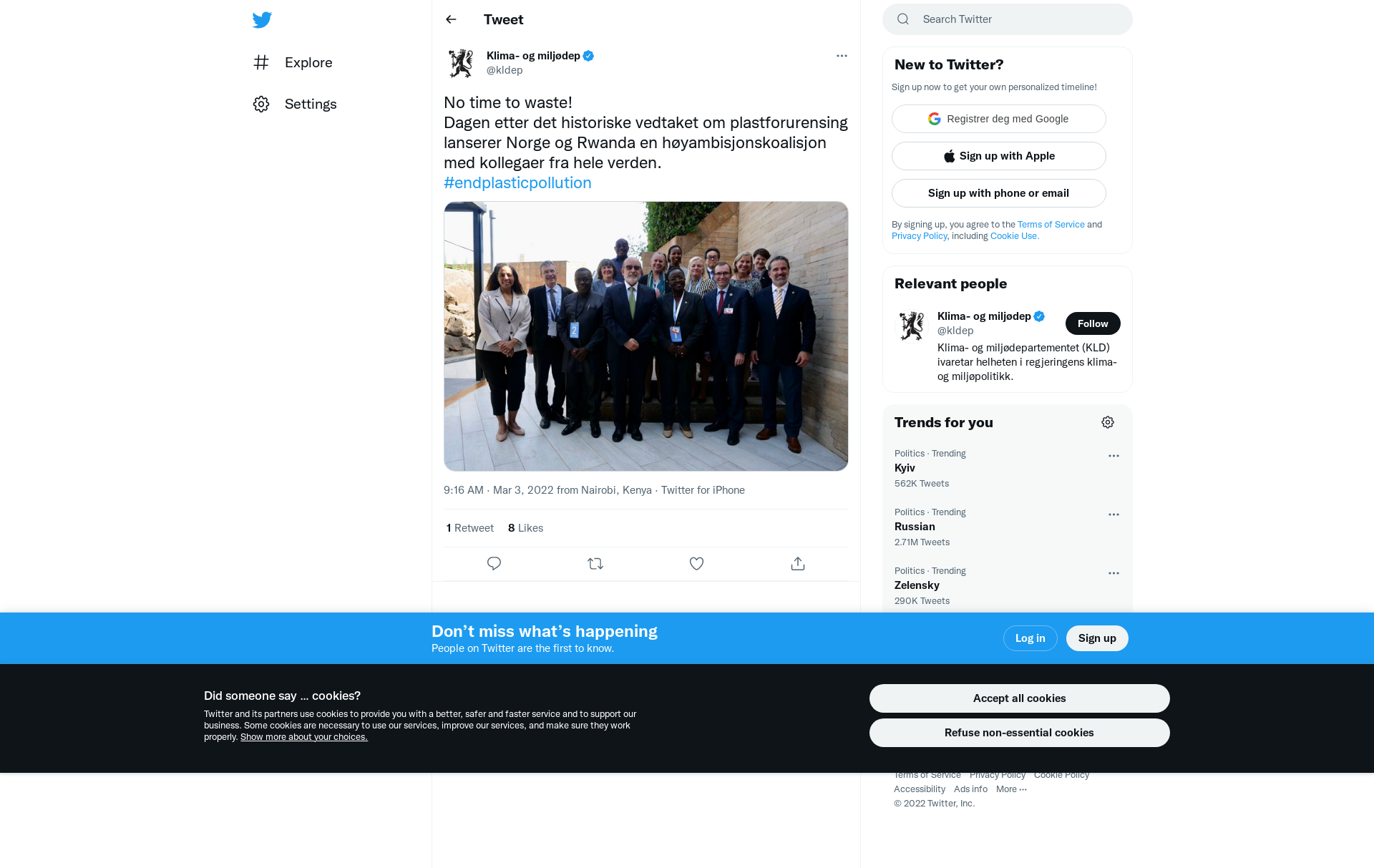This screenshot has width=1374, height=868.
Task: Click Accept all cookies
Action: tap(1019, 698)
